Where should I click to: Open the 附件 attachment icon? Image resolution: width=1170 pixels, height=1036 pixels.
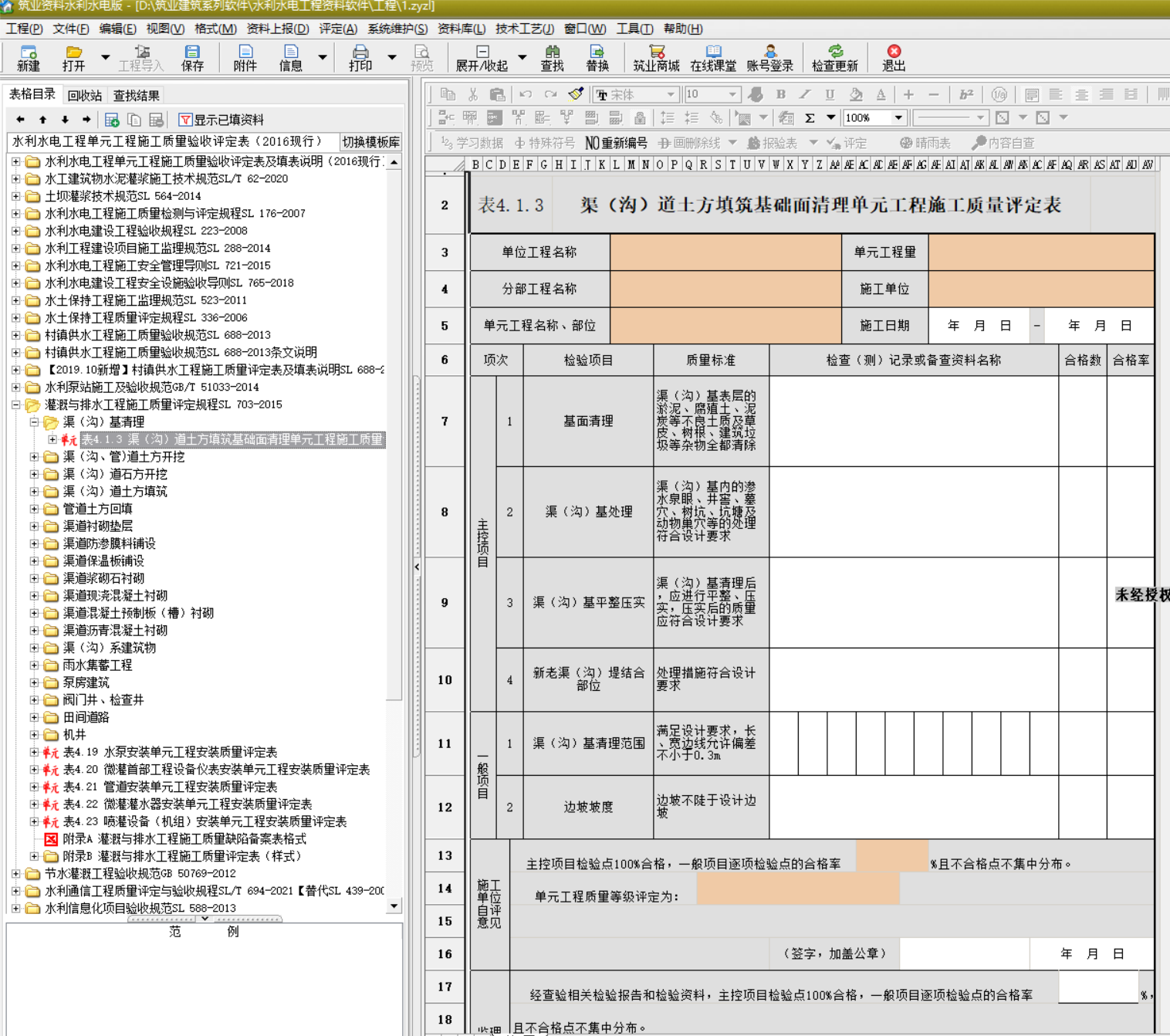[245, 58]
